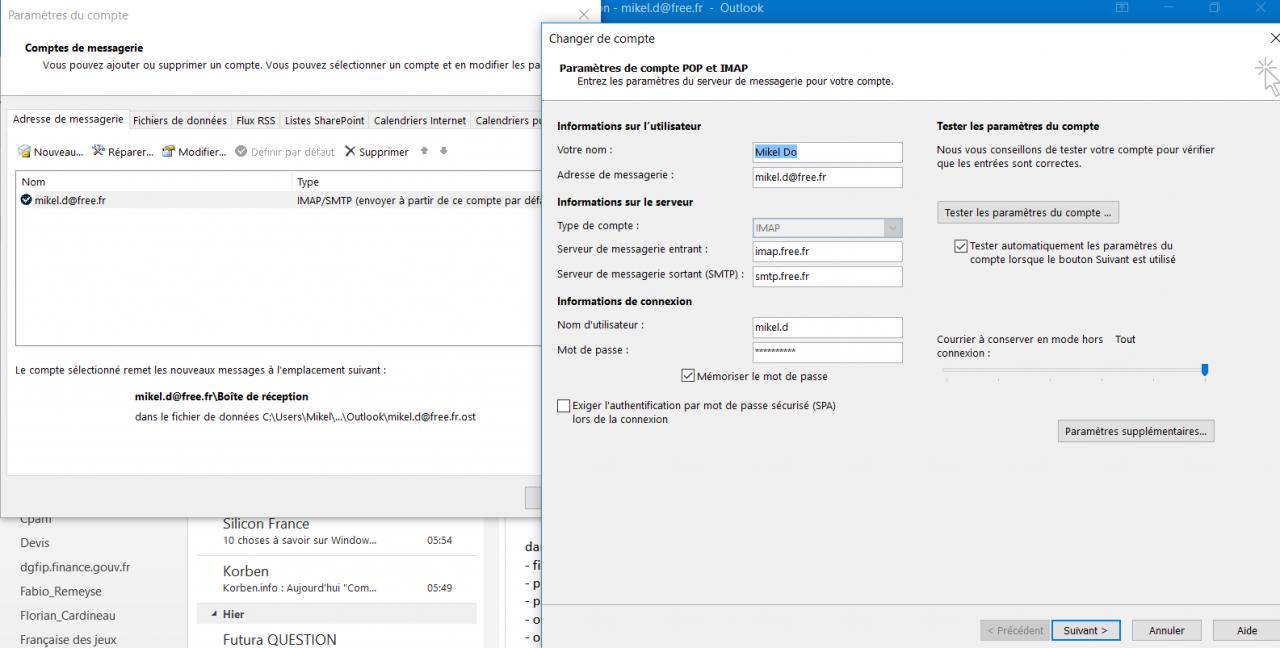Close the Changer de compte dialog
The image size is (1280, 648).
coord(1273,38)
